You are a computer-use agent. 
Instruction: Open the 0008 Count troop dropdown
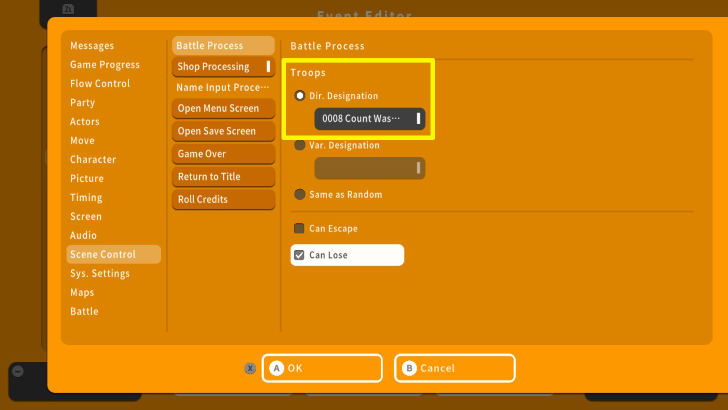click(x=370, y=119)
